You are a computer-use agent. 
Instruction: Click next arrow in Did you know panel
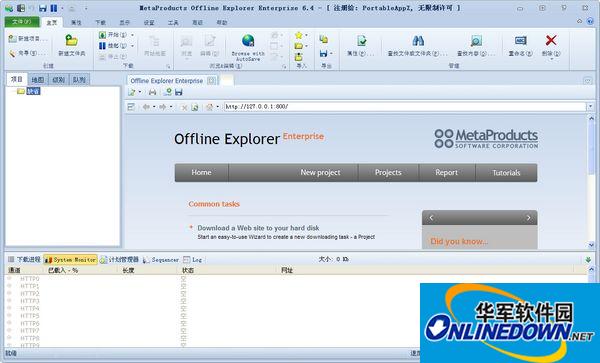(x=528, y=218)
